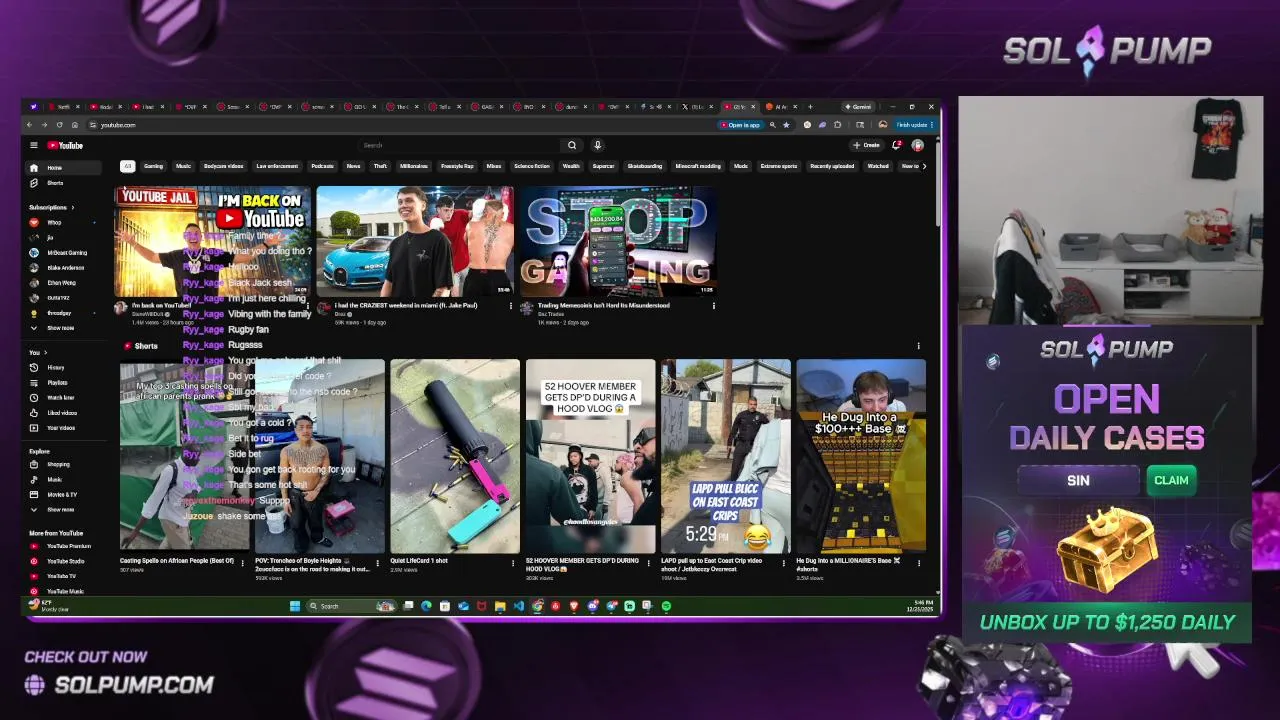Click the browser home icon
Screen dimensions: 1280x720
coord(74,125)
